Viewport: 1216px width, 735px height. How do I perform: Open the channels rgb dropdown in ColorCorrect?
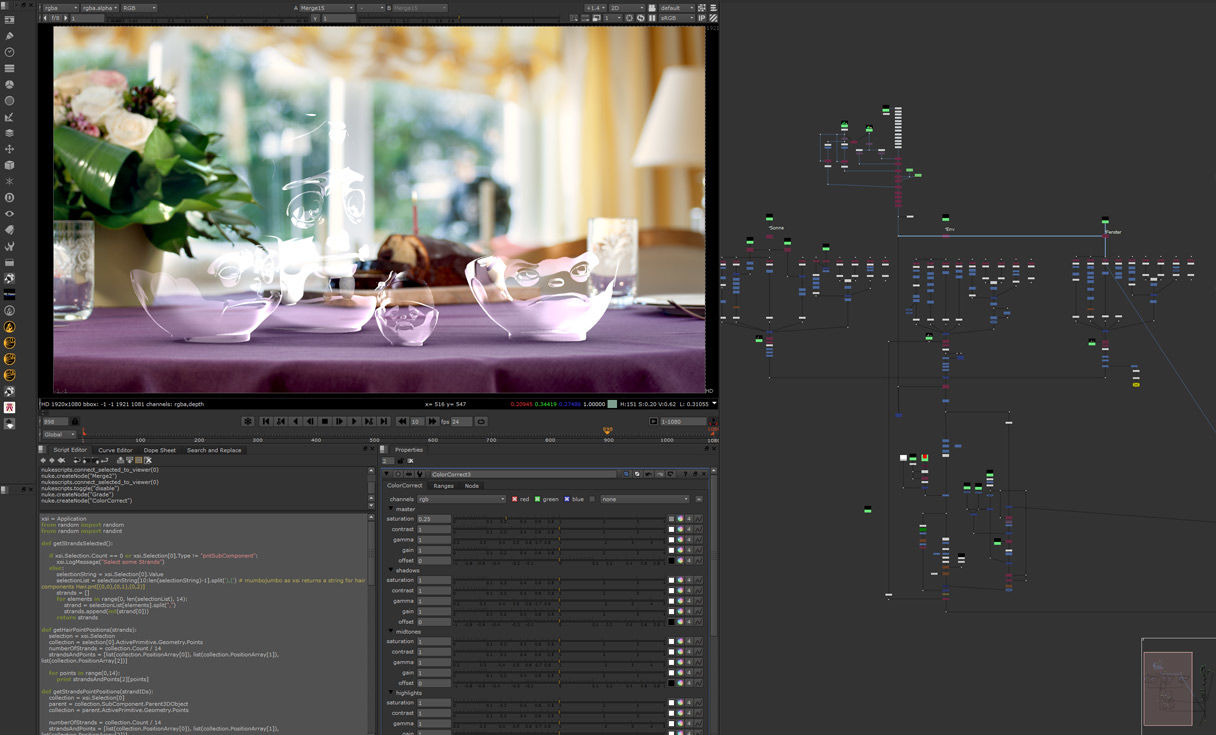click(x=462, y=499)
